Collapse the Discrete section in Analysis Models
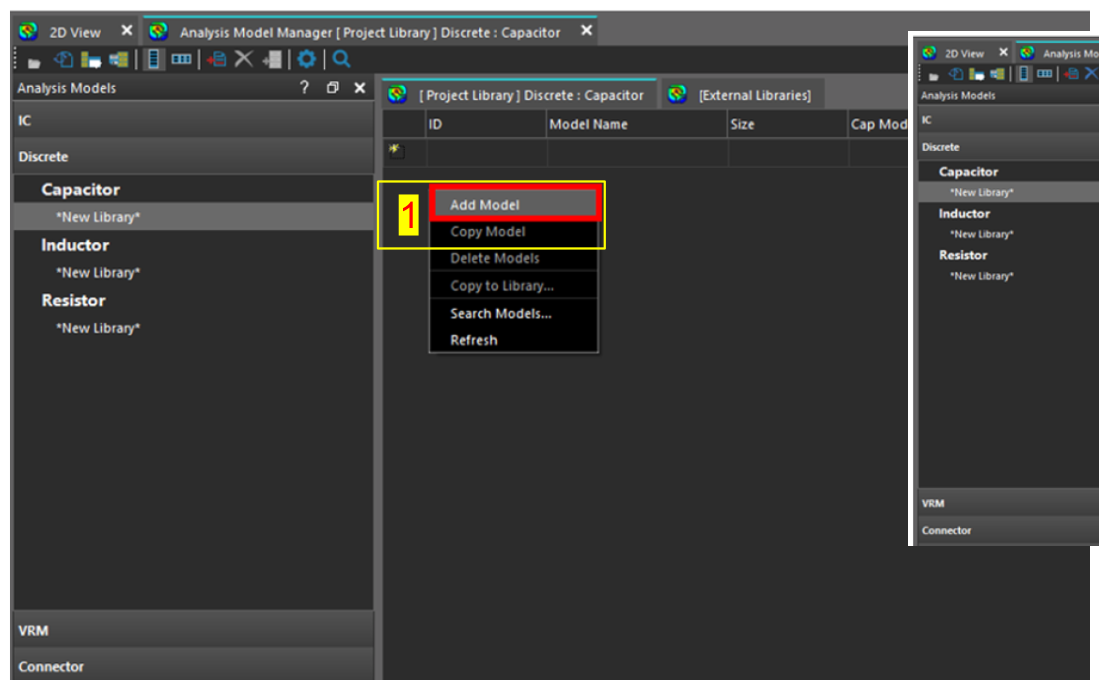Viewport: 1099px width, 689px height. coord(193,156)
